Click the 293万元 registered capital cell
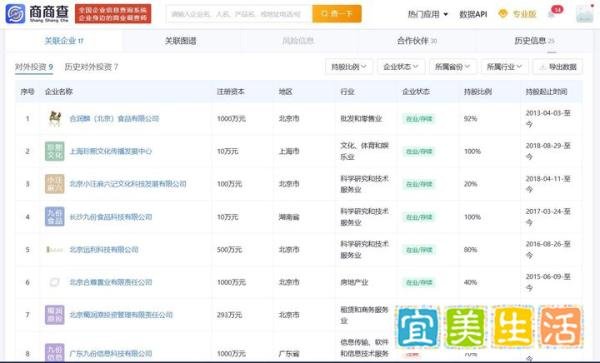This screenshot has width=600, height=363. (229, 315)
